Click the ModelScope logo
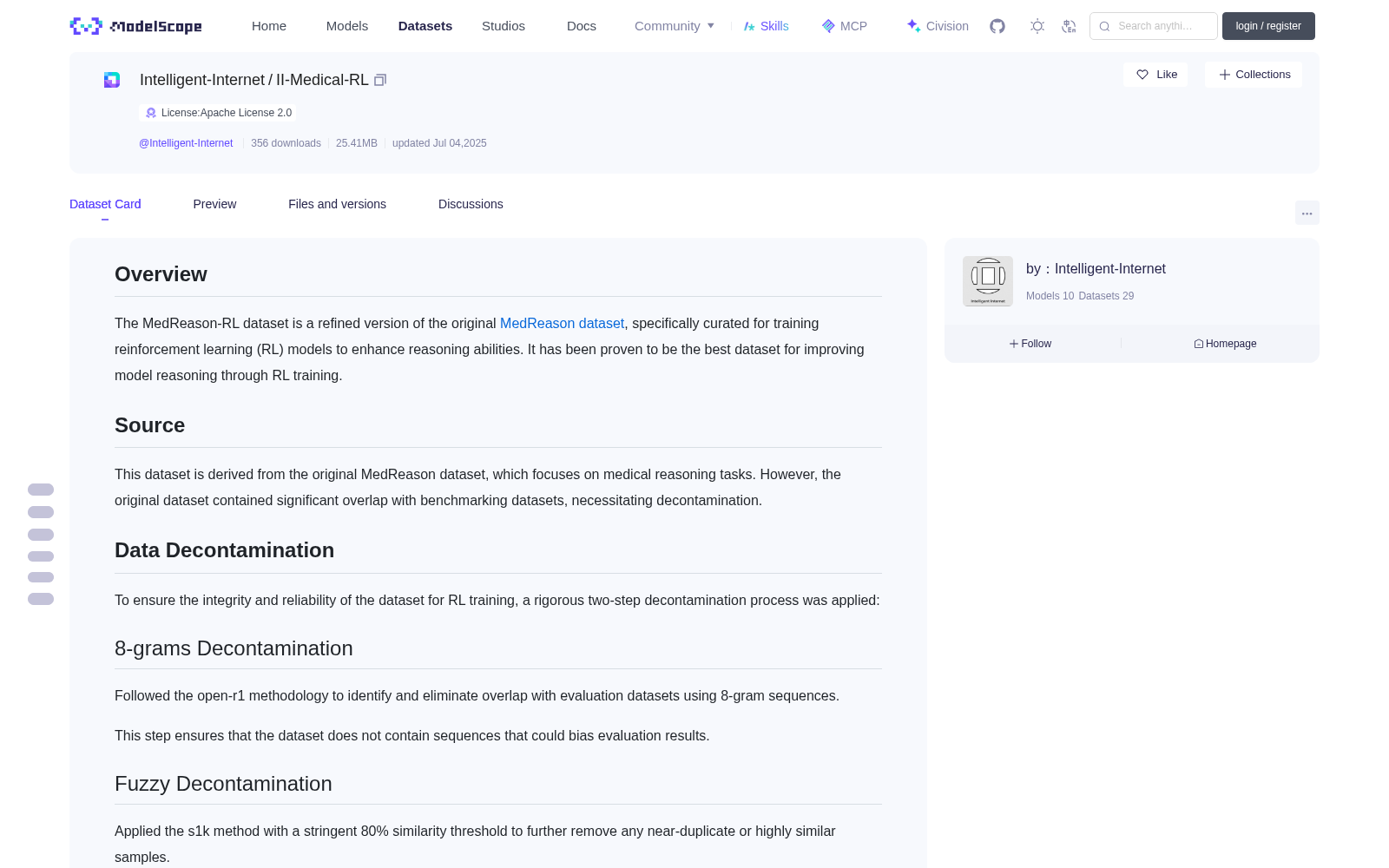The image size is (1389, 868). tap(136, 26)
